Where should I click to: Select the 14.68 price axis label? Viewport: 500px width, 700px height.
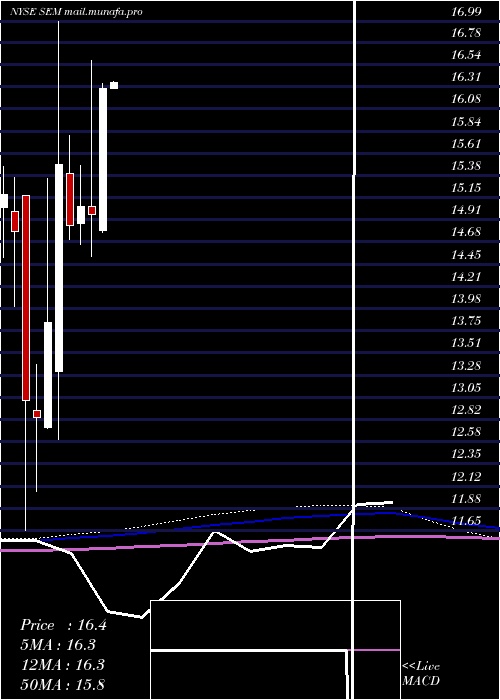tap(466, 232)
